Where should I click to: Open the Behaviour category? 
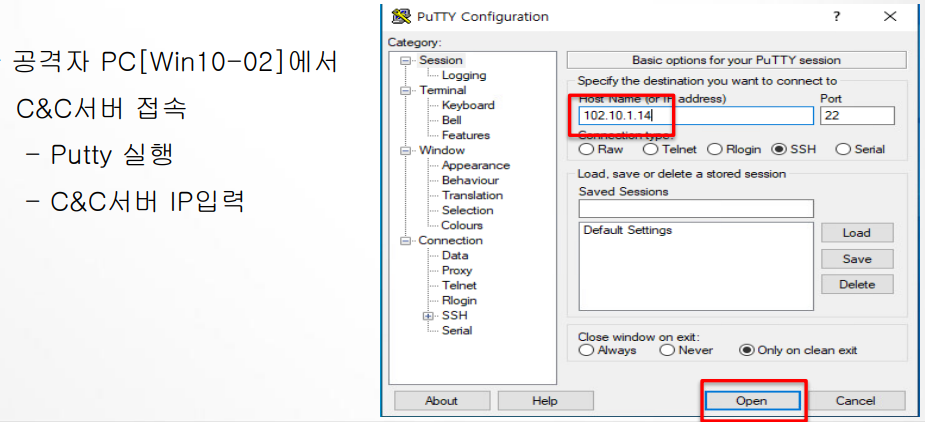point(470,181)
